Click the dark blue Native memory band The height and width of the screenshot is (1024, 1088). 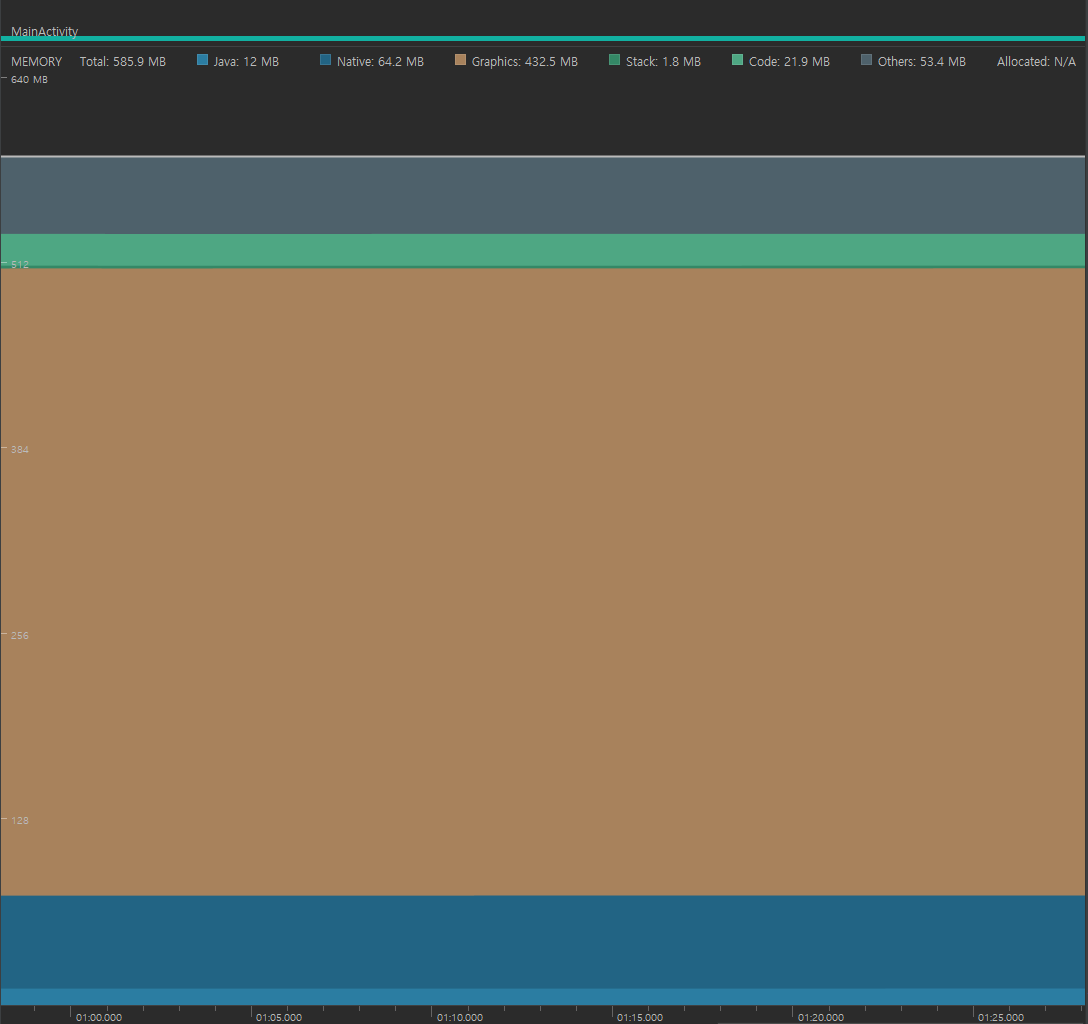click(x=543, y=941)
